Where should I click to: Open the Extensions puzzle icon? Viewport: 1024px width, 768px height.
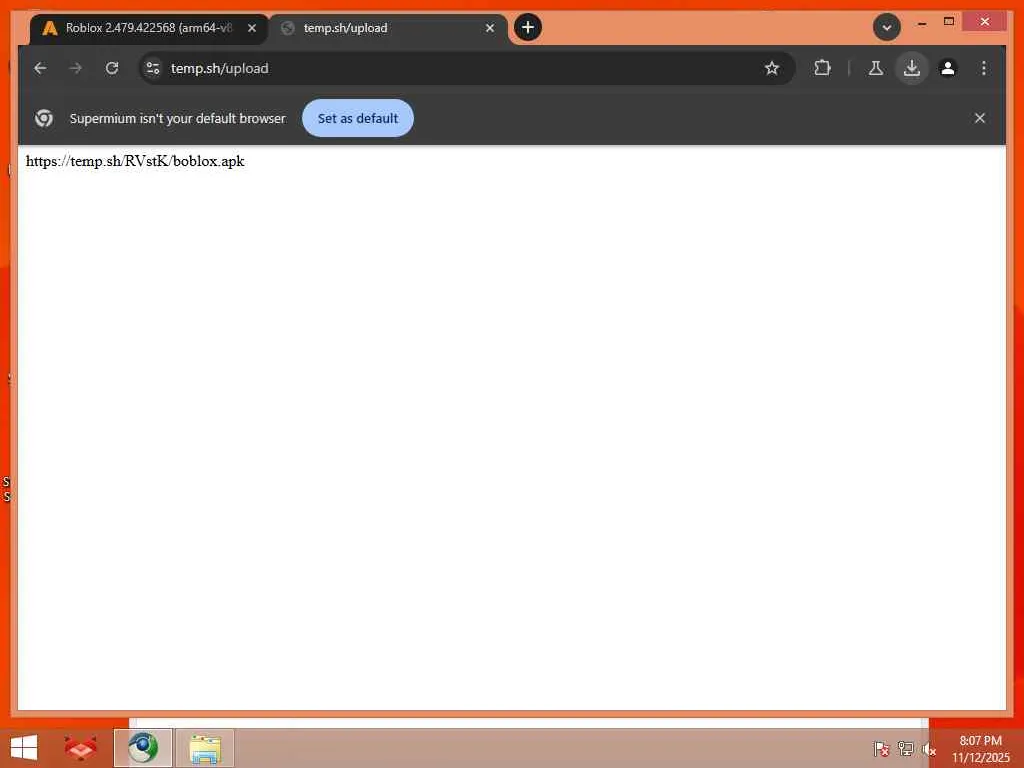click(822, 68)
